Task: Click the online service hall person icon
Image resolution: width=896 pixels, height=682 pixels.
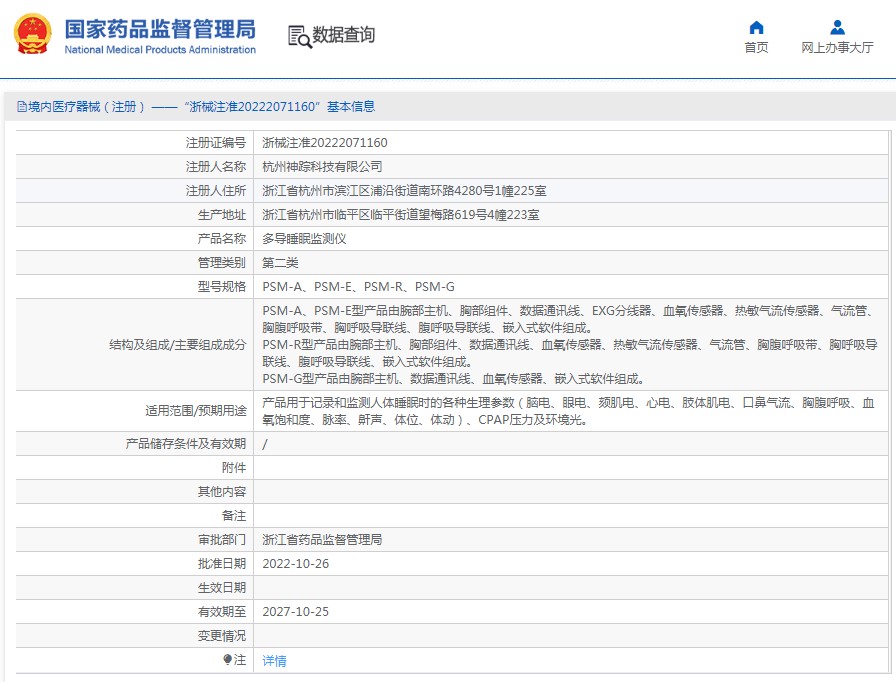Action: 837,27
